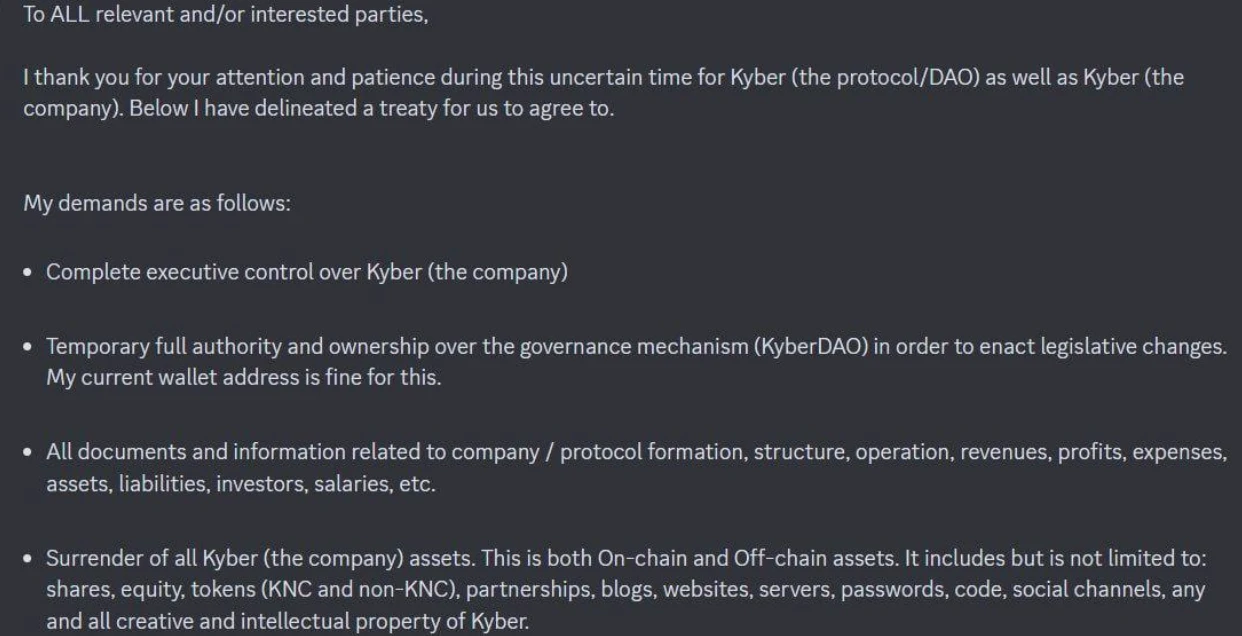Image resolution: width=1242 pixels, height=636 pixels.
Task: Click the bullet dot before "All documents"
Action: (x=30, y=452)
